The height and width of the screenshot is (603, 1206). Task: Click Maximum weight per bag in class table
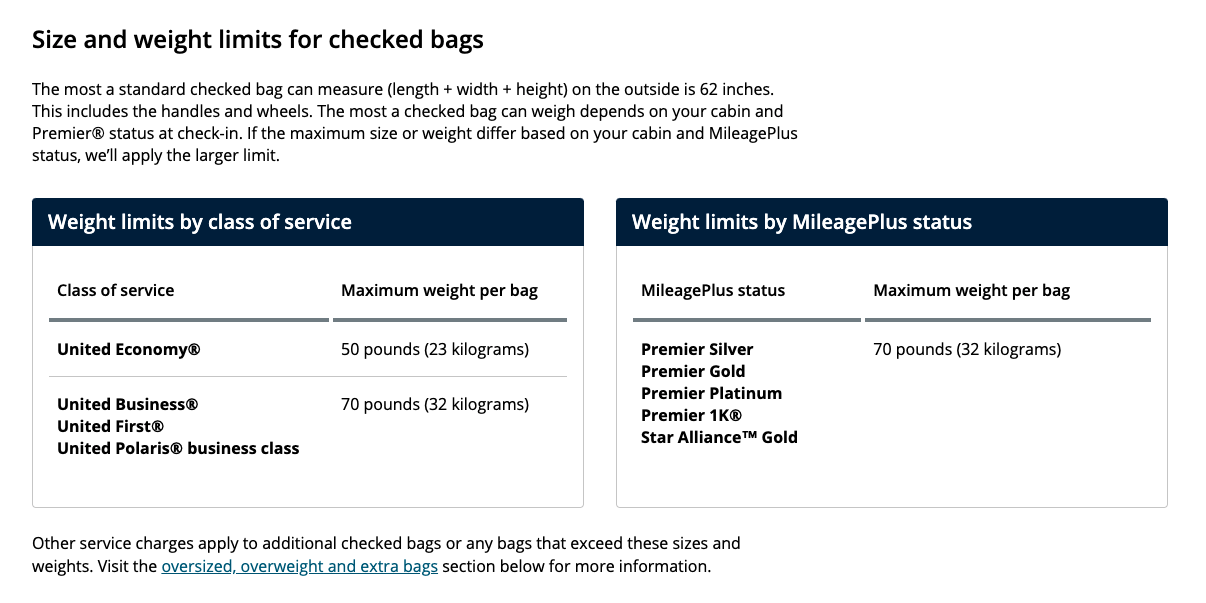(x=439, y=290)
